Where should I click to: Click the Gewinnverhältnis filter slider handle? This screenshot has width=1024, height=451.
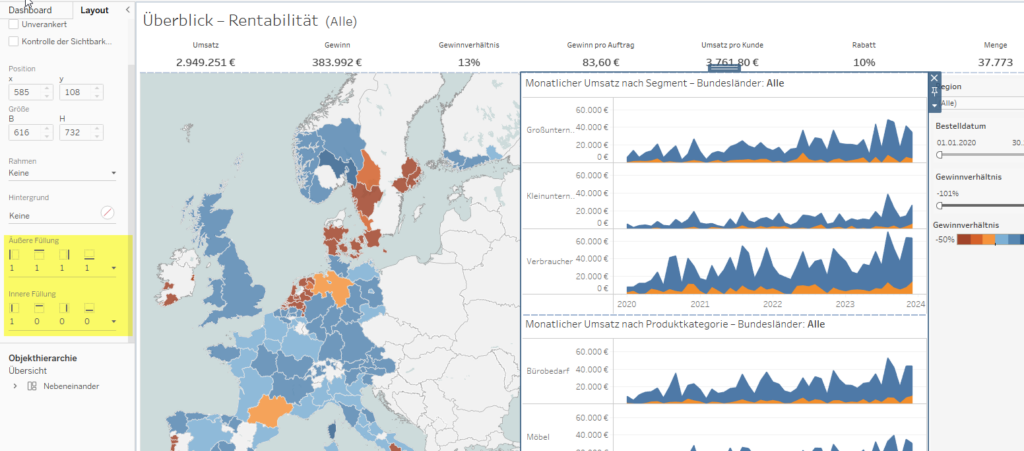[940, 206]
